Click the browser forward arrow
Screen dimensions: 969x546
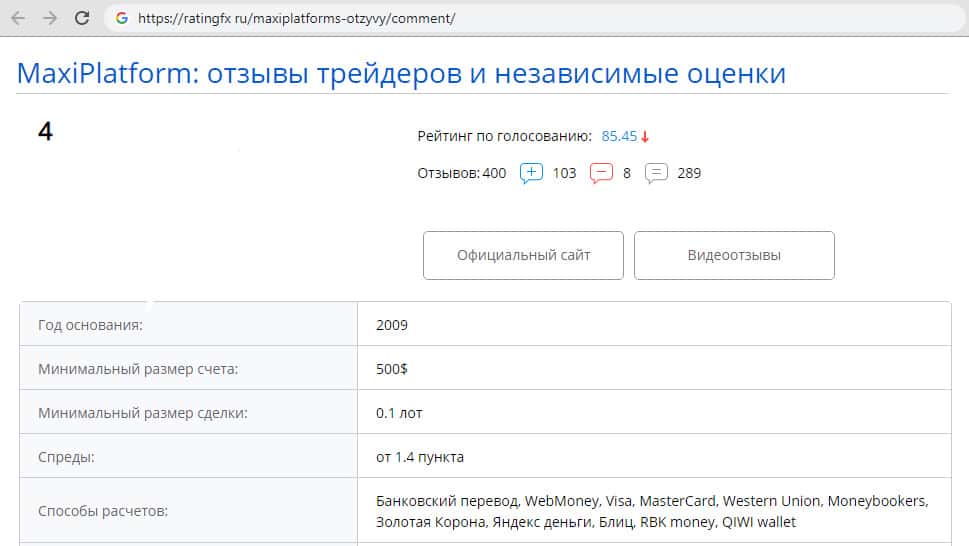pyautogui.click(x=50, y=18)
